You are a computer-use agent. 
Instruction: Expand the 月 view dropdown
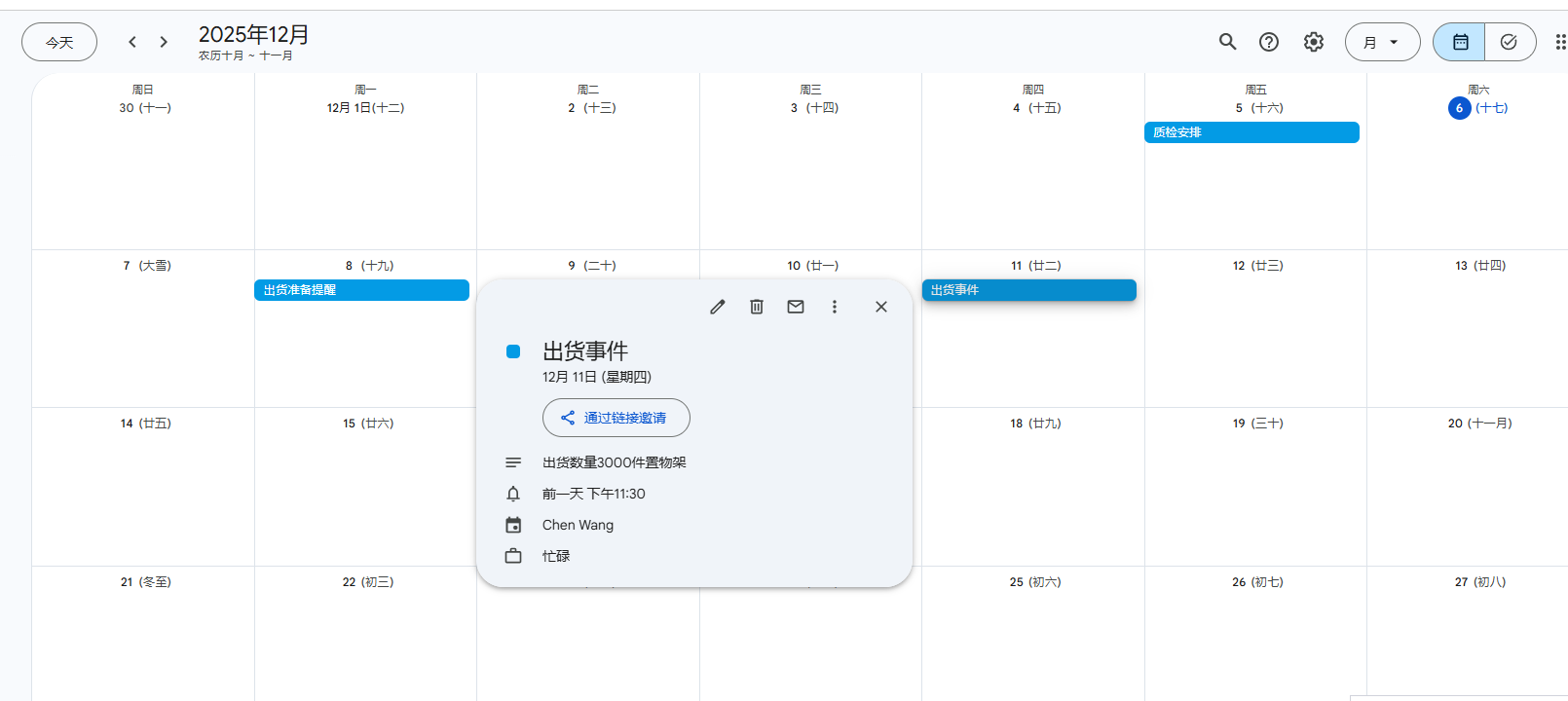click(1382, 42)
